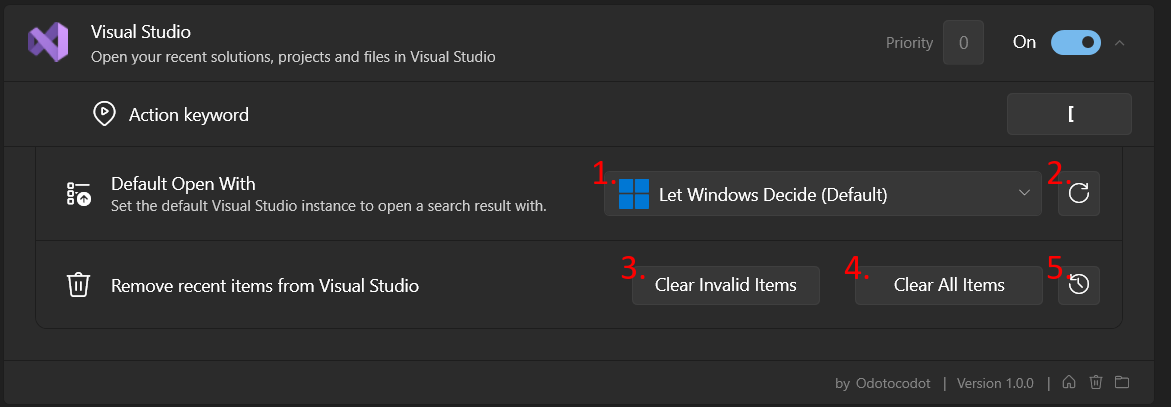
Task: Click the author name Odotocodot
Action: tap(892, 383)
